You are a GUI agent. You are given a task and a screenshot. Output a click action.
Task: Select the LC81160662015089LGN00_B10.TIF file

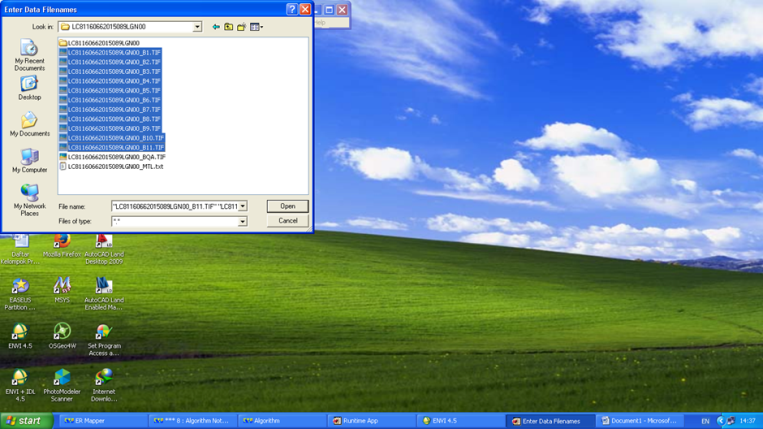(112, 138)
